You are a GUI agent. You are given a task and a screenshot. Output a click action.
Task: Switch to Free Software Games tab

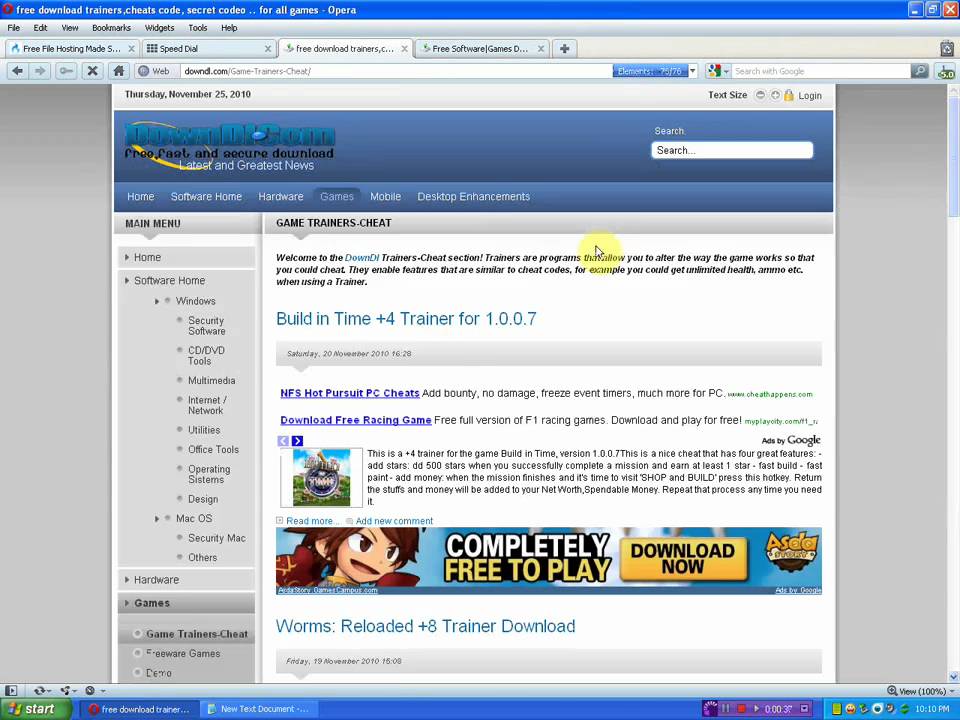point(482,48)
